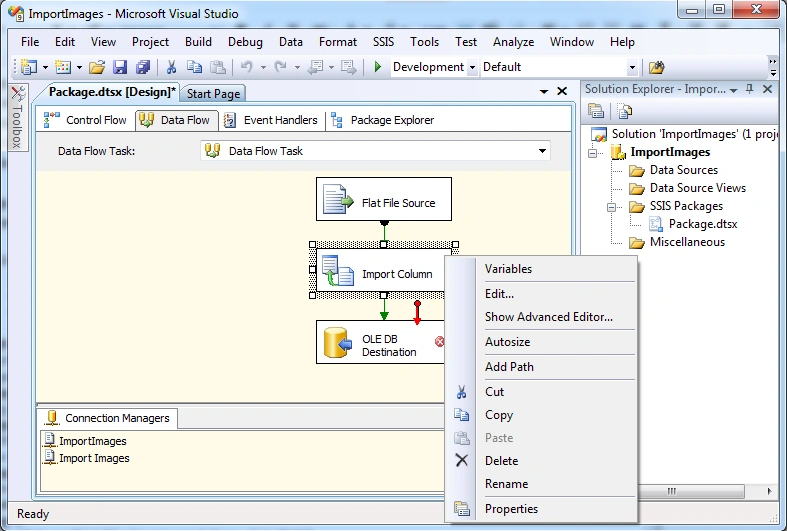Choose Variables in the context menu

[x=508, y=269]
